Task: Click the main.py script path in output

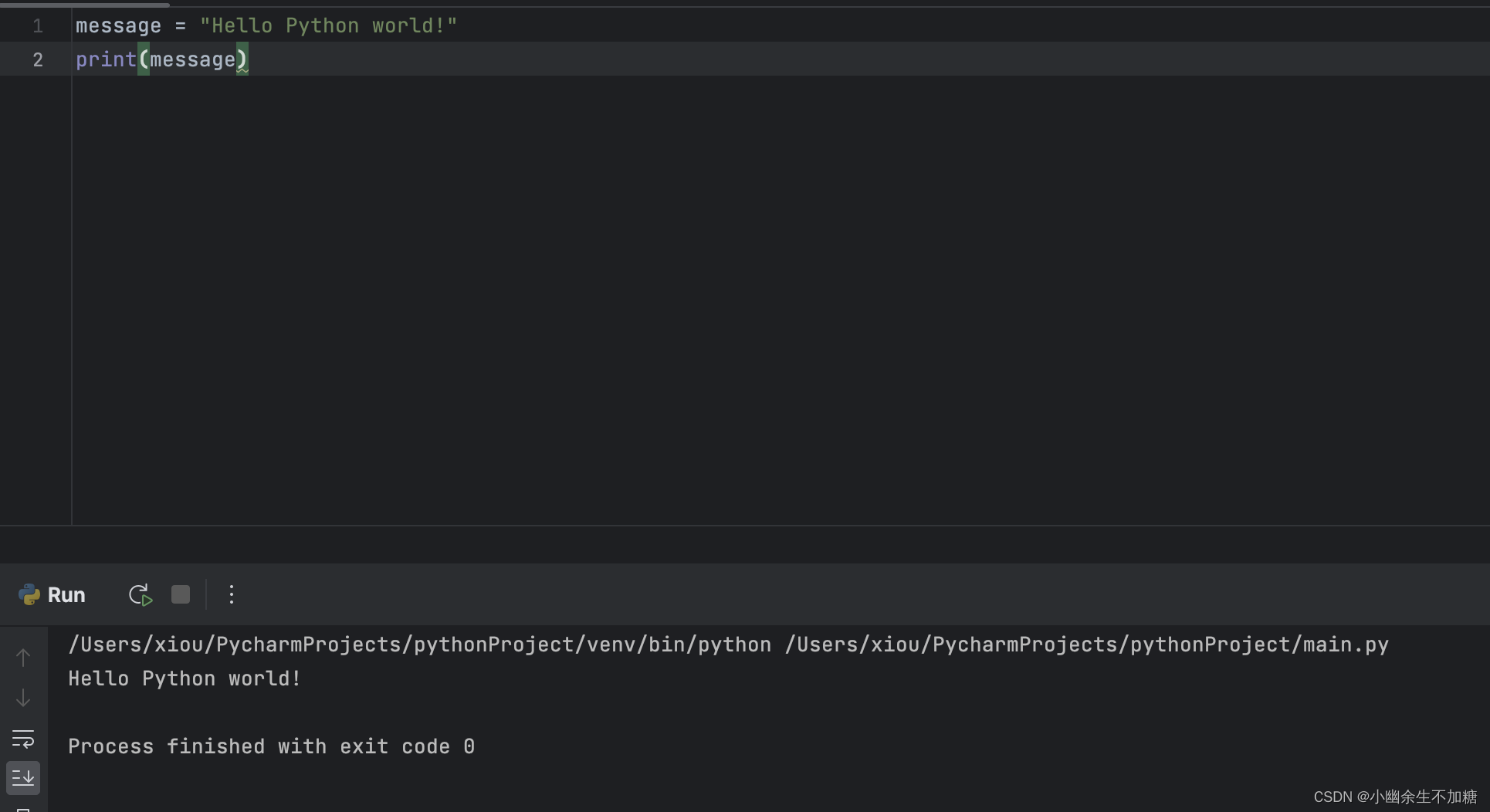Action: pos(1087,645)
